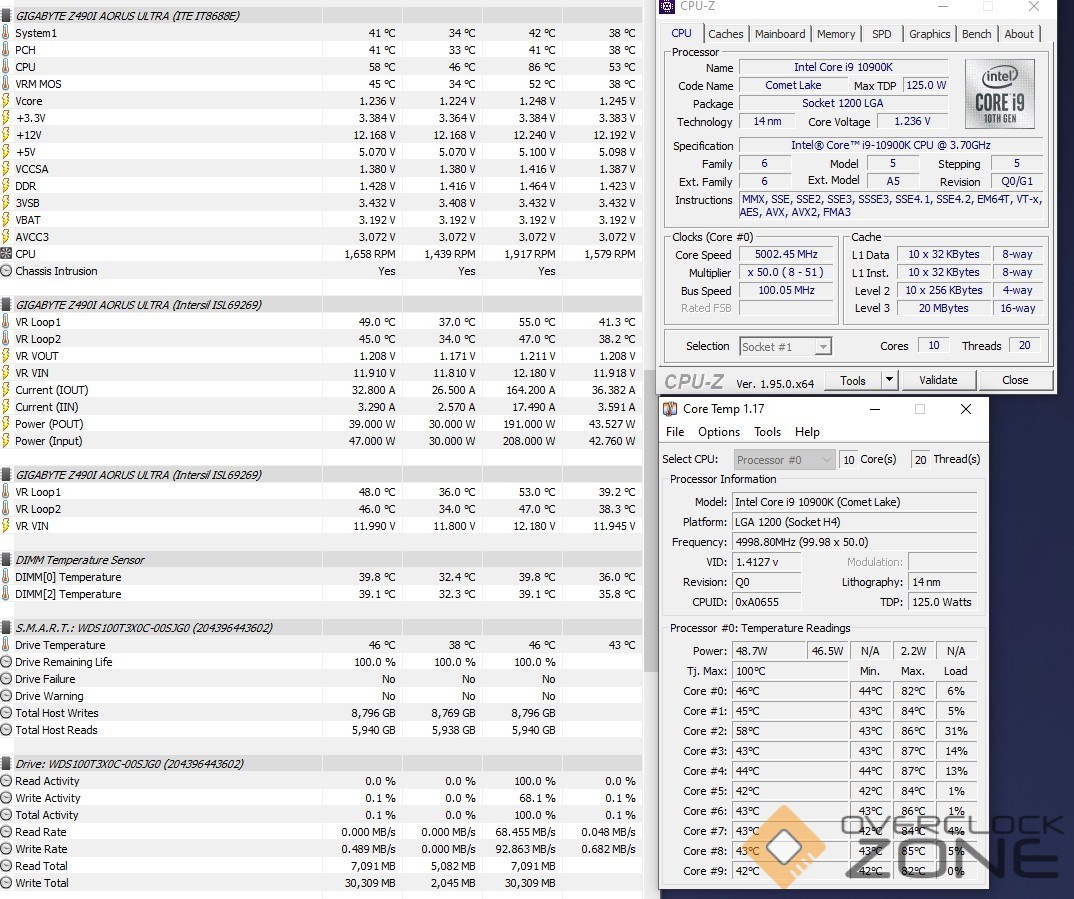Click the Drive Failure status icon
The width and height of the screenshot is (1074, 899).
[x=6, y=679]
